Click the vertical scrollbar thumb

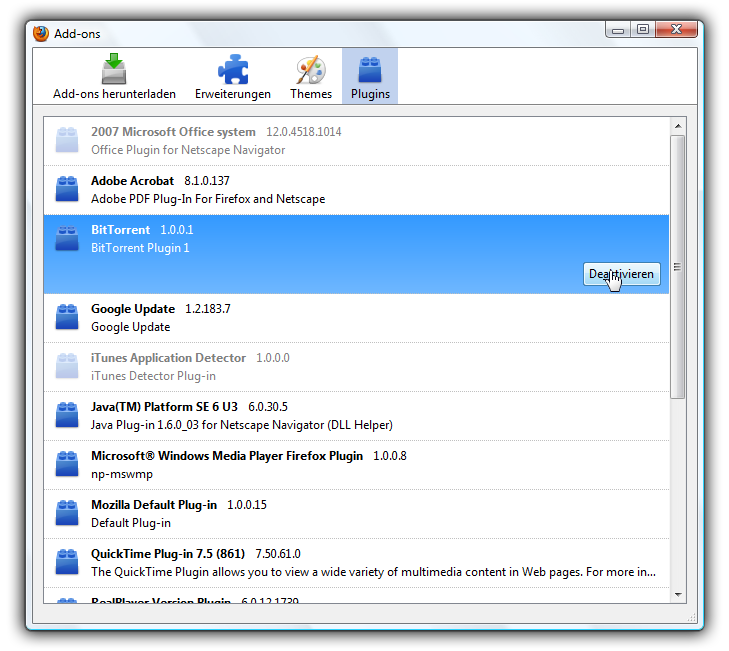pos(678,267)
